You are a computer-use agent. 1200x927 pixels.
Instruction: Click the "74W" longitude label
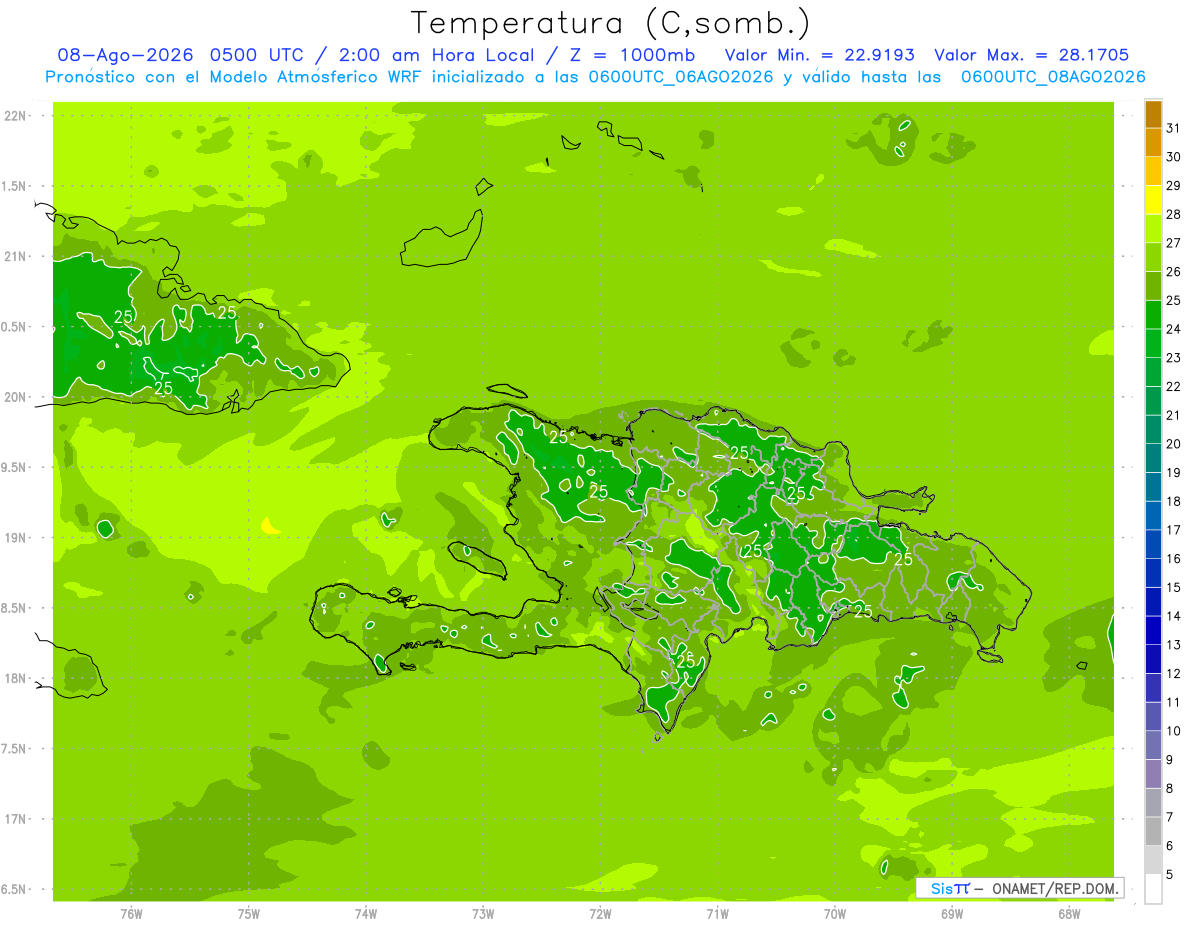[366, 914]
